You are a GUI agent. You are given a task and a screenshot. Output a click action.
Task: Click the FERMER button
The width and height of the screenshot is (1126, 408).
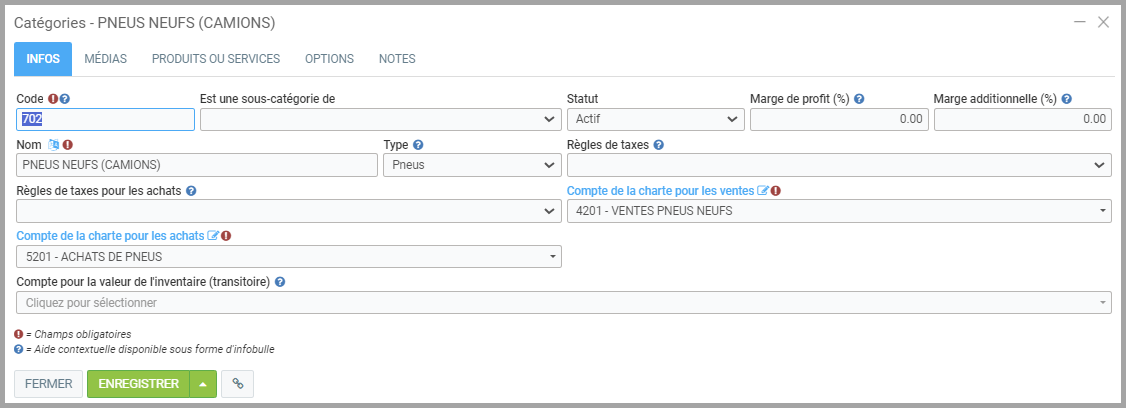[48, 384]
